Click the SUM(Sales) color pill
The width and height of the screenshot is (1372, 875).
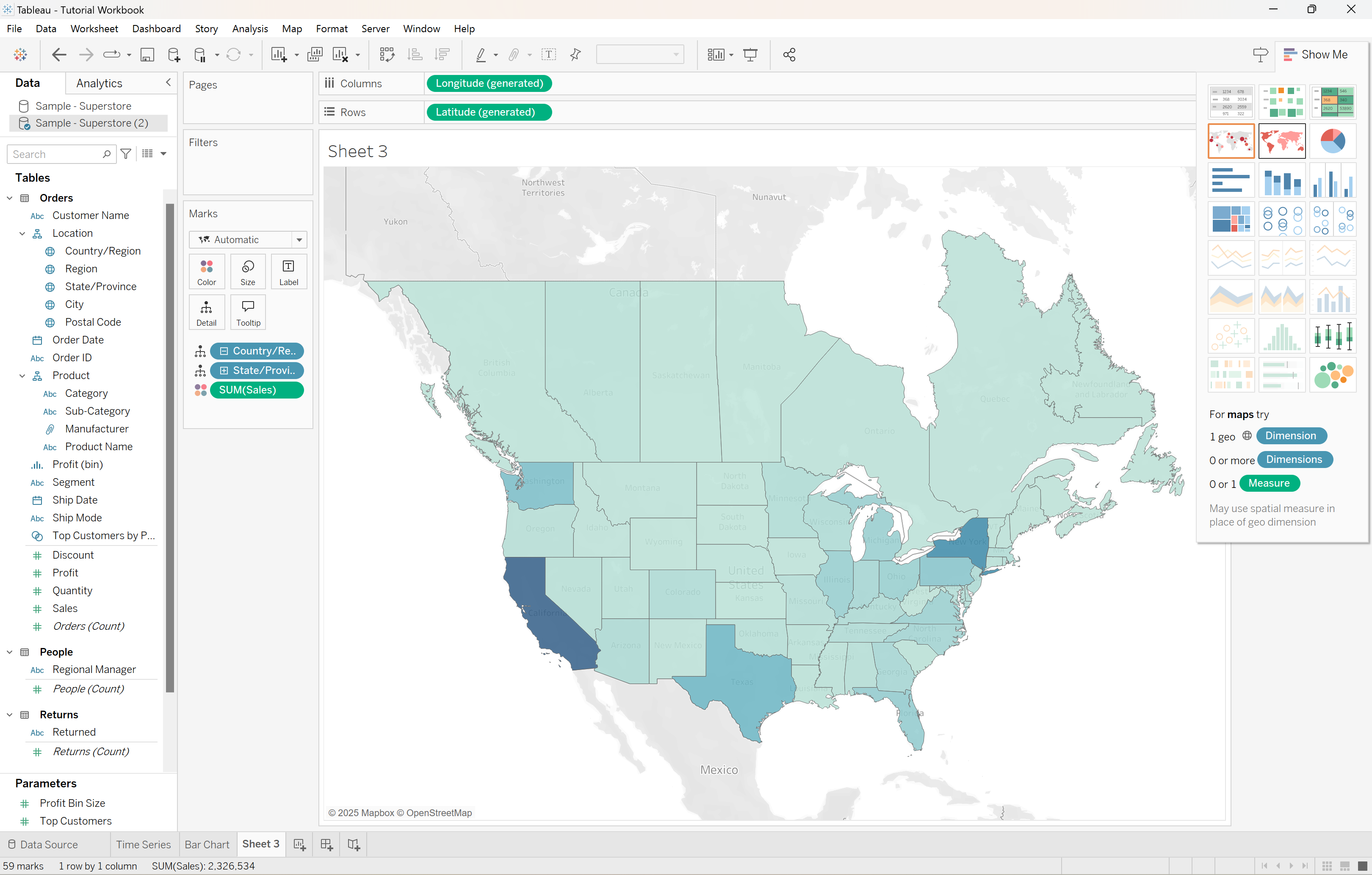pos(256,390)
